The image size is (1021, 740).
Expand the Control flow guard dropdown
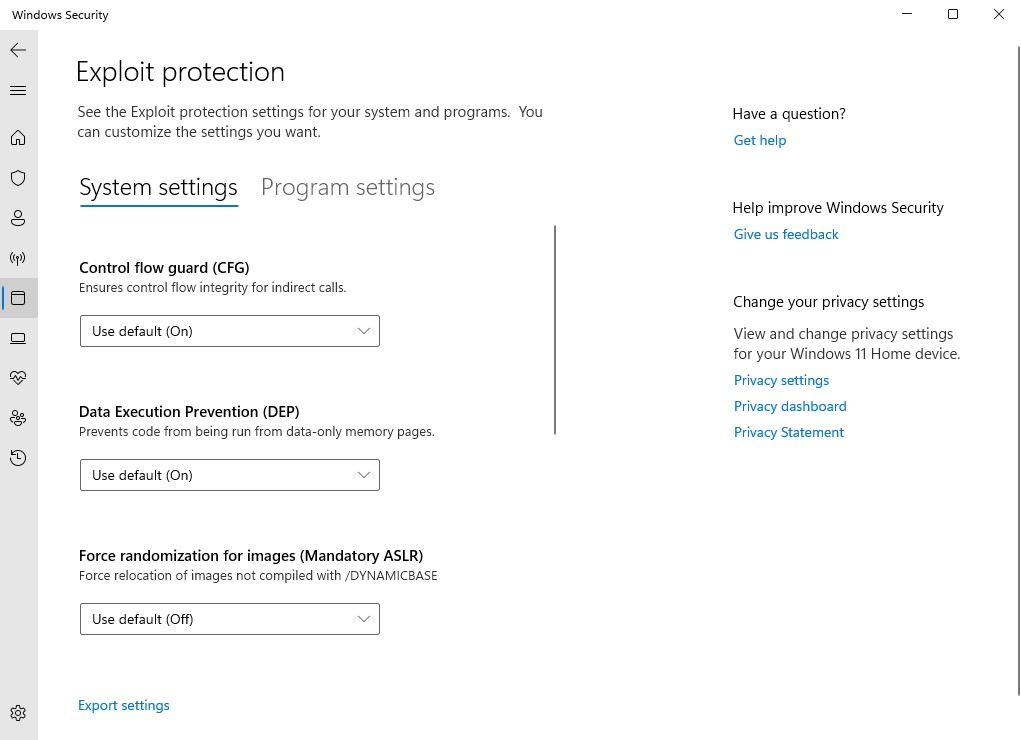[230, 331]
